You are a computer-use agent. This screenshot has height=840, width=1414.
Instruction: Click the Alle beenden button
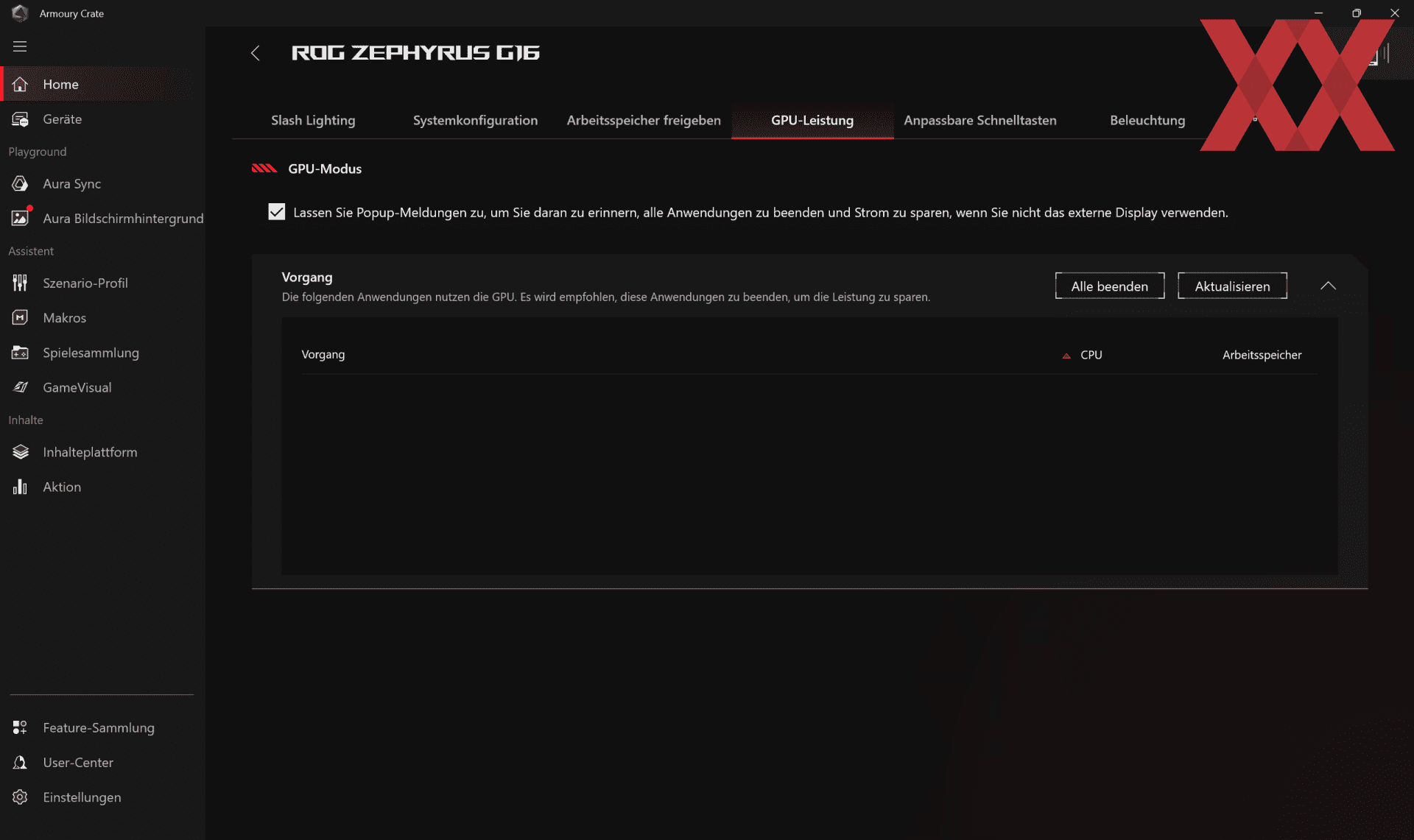pos(1110,286)
